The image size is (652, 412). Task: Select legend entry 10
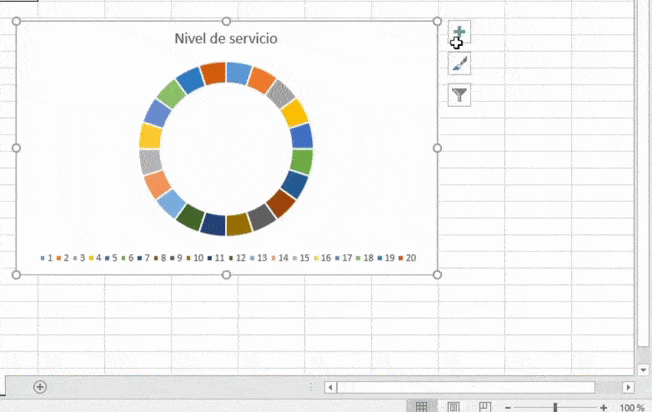[x=195, y=258]
